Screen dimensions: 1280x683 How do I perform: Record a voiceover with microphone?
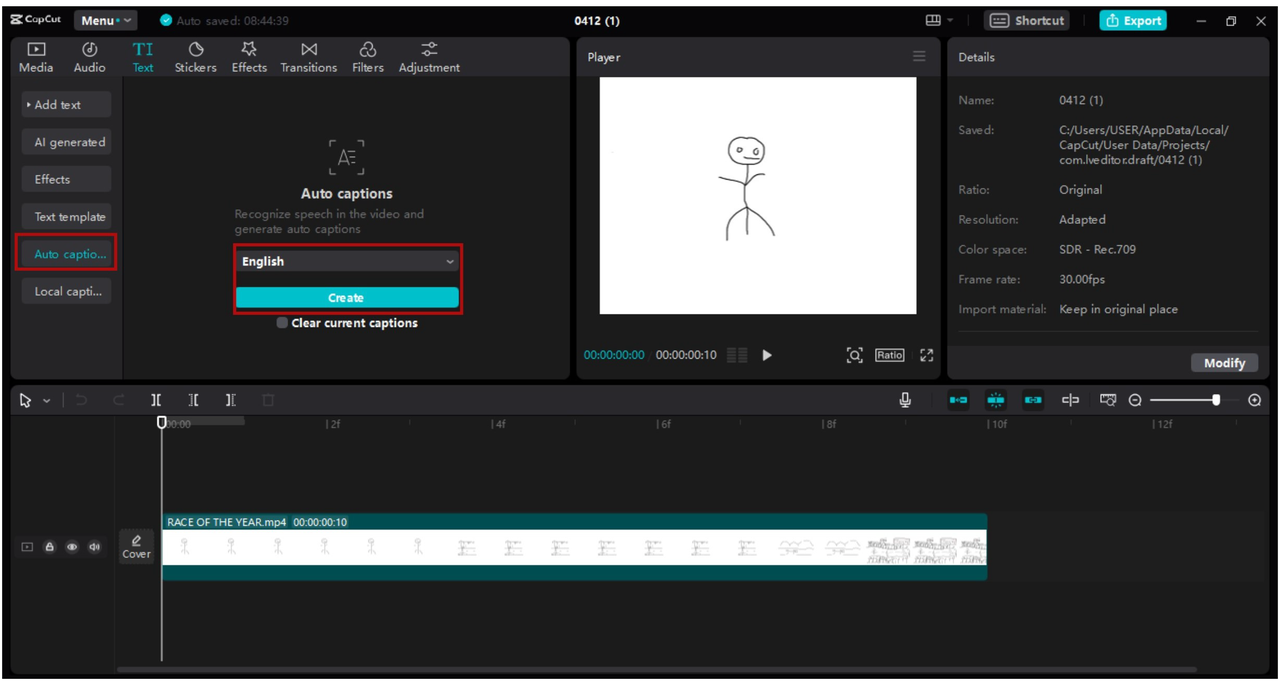[x=905, y=400]
